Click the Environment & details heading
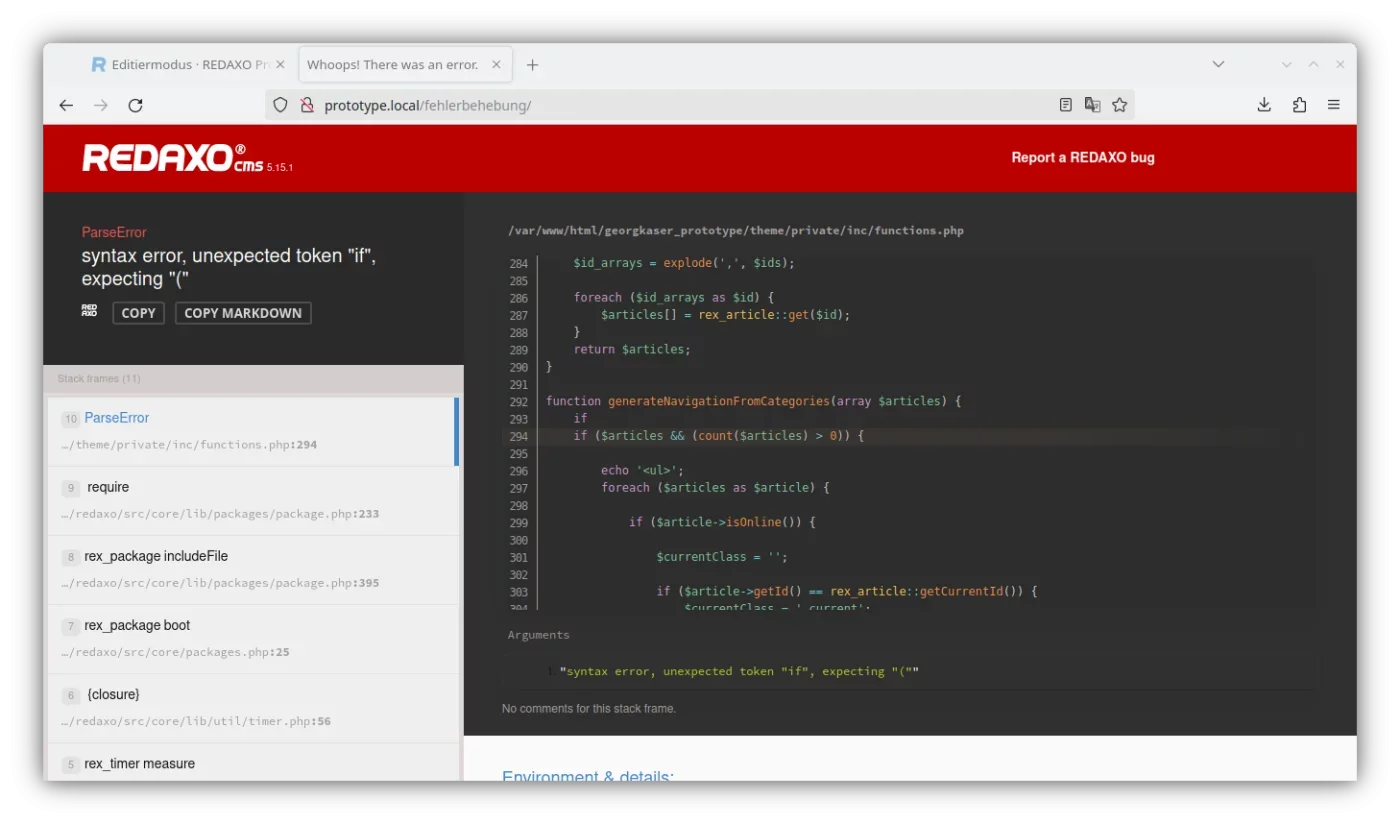The width and height of the screenshot is (1400, 824). [x=588, y=776]
